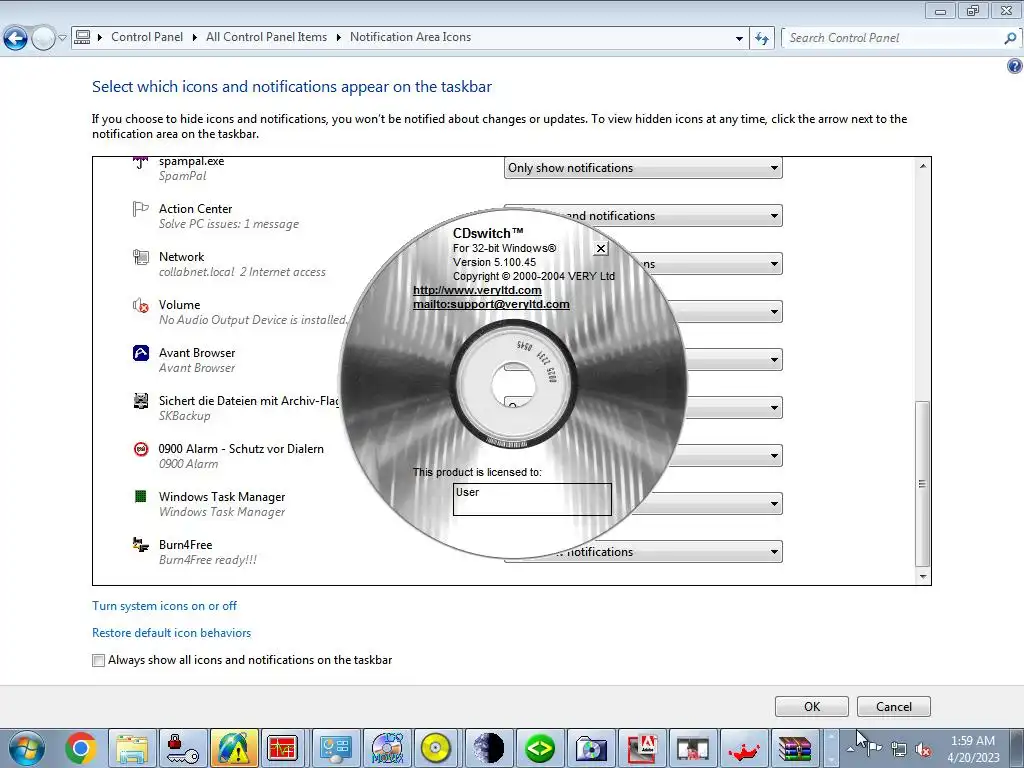Image resolution: width=1024 pixels, height=768 pixels.
Task: Click the licensed-to User field
Action: pyautogui.click(x=532, y=500)
